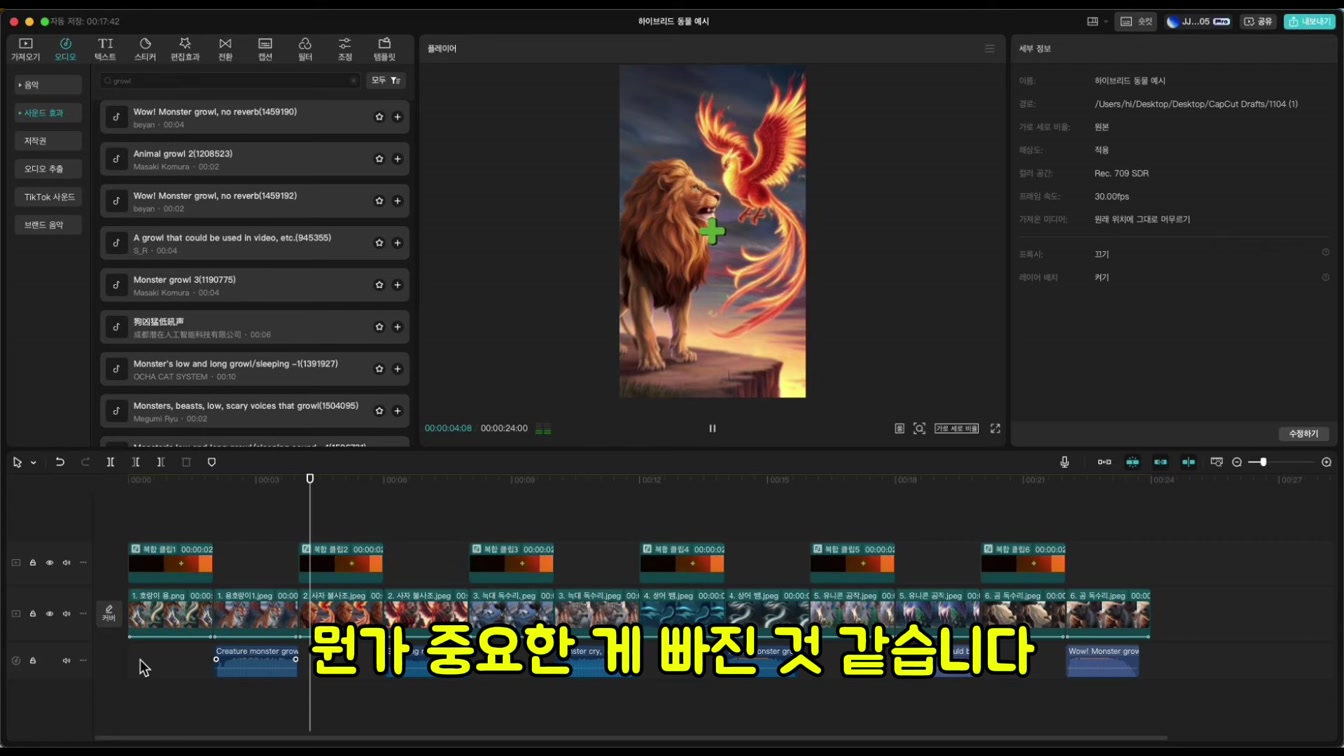Toggle auto snapping in timeline toolbar

pyautogui.click(x=1132, y=462)
